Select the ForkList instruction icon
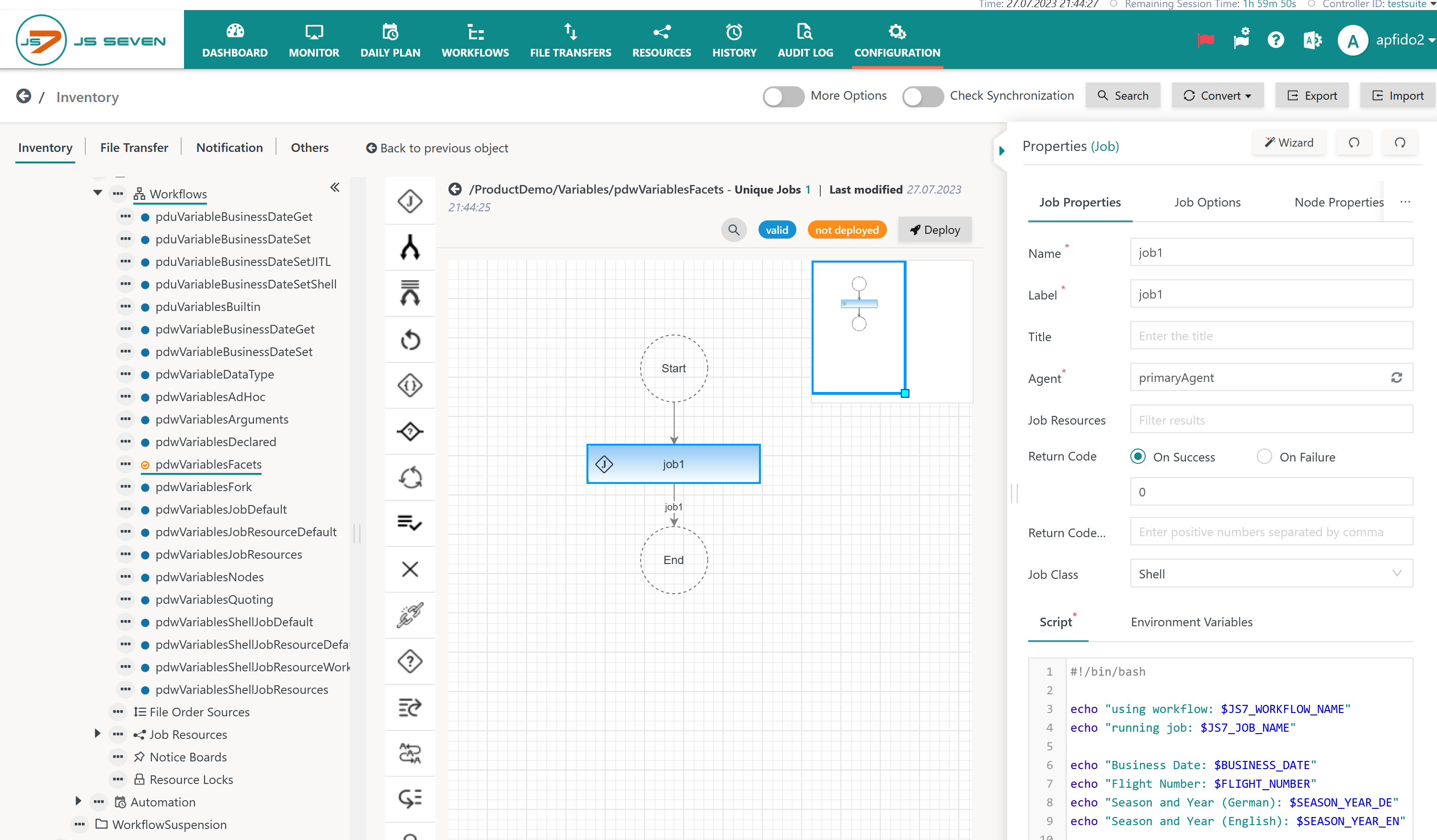The image size is (1437, 840). click(x=409, y=293)
